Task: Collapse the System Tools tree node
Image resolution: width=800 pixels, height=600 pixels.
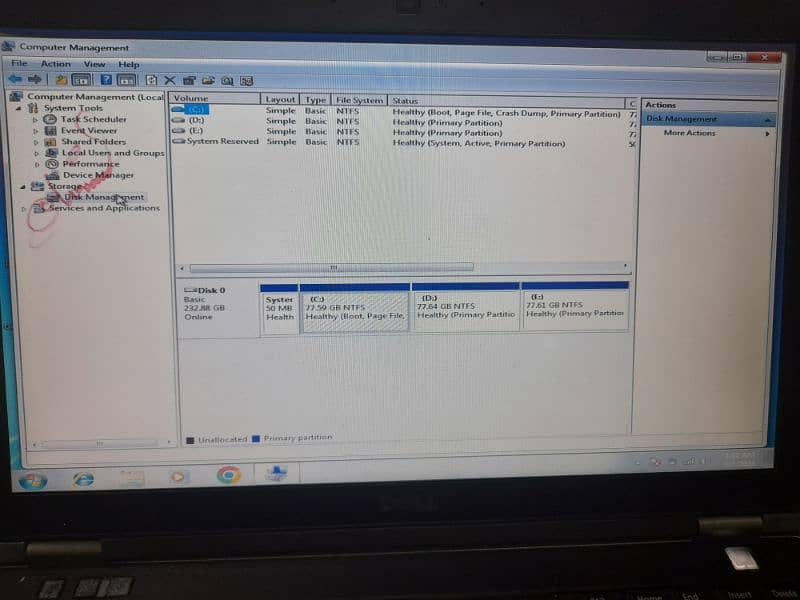Action: point(22,108)
